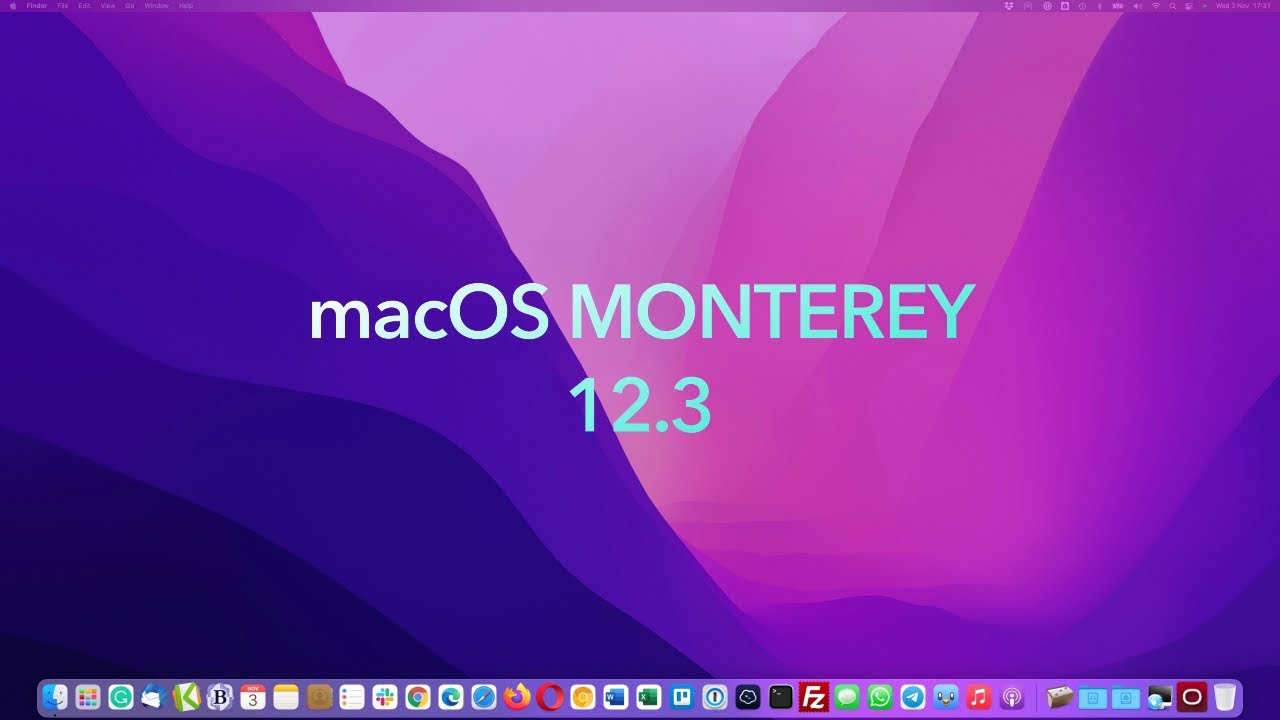Open Spotlight search magnifier
This screenshot has height=720, width=1280.
pyautogui.click(x=1173, y=6)
